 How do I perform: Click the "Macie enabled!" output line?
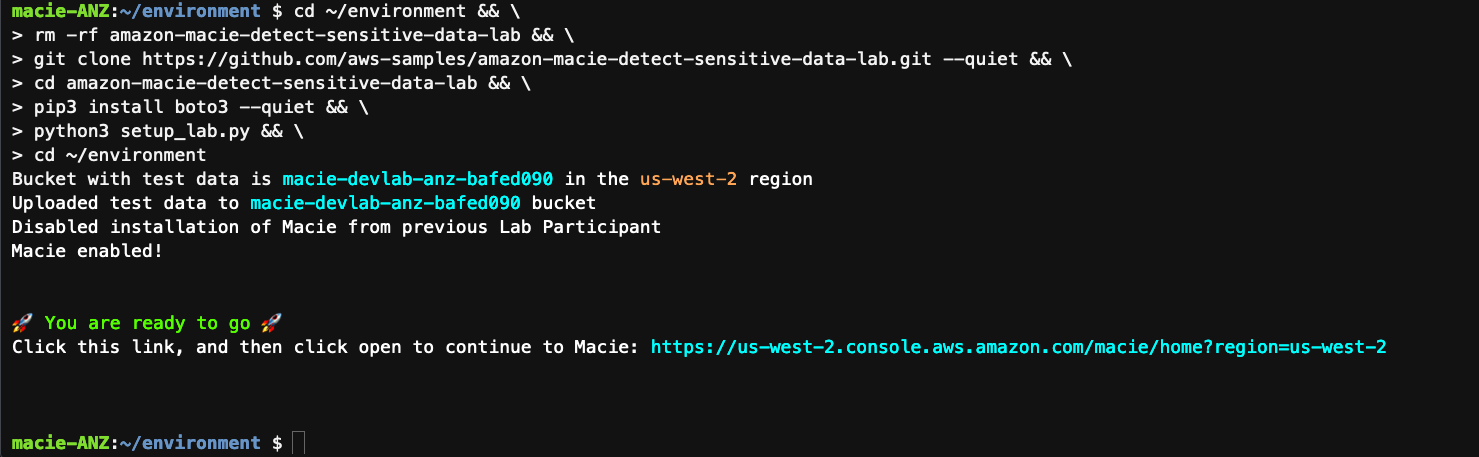point(87,251)
